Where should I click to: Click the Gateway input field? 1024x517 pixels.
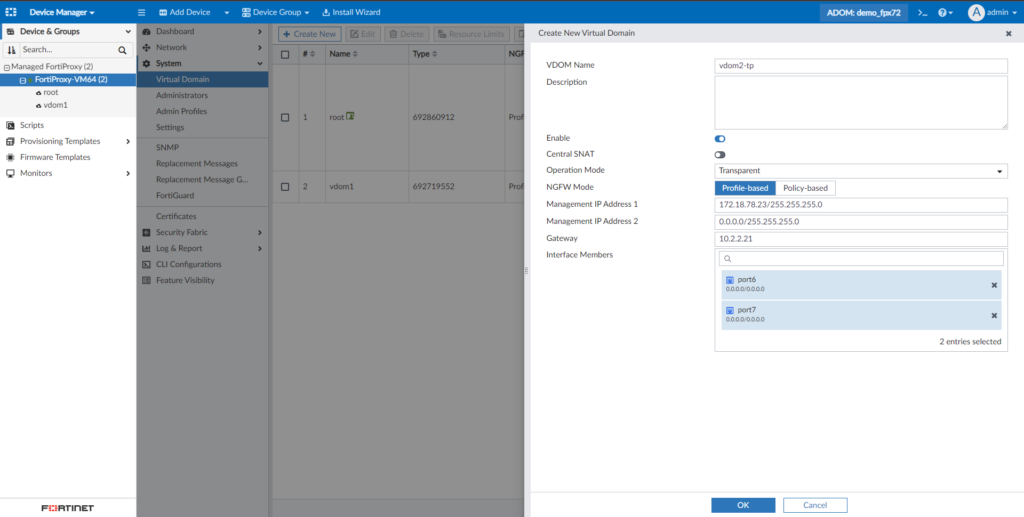point(860,239)
